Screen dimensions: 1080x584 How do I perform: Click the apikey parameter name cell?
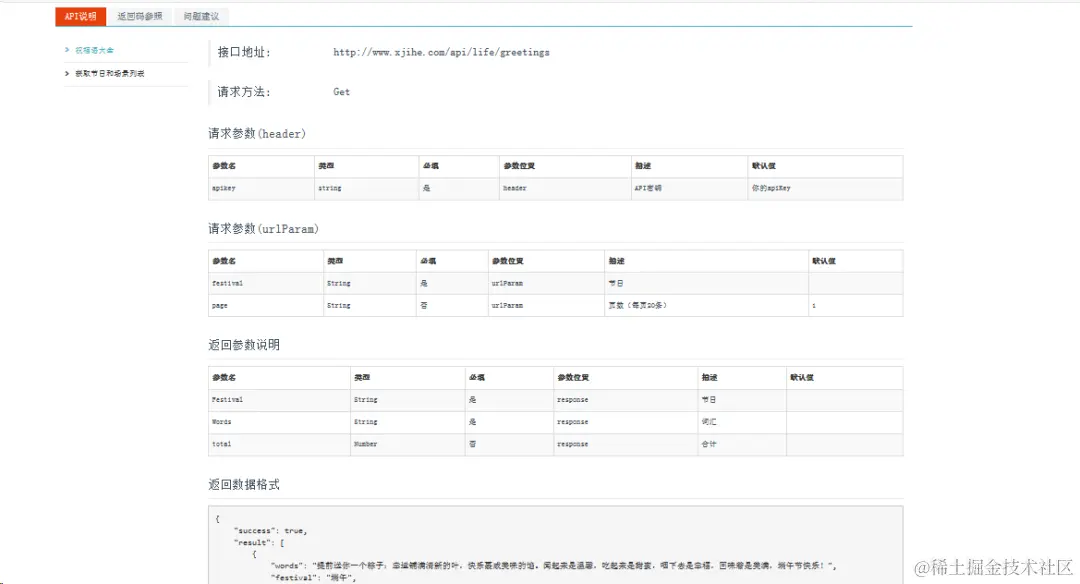click(262, 189)
